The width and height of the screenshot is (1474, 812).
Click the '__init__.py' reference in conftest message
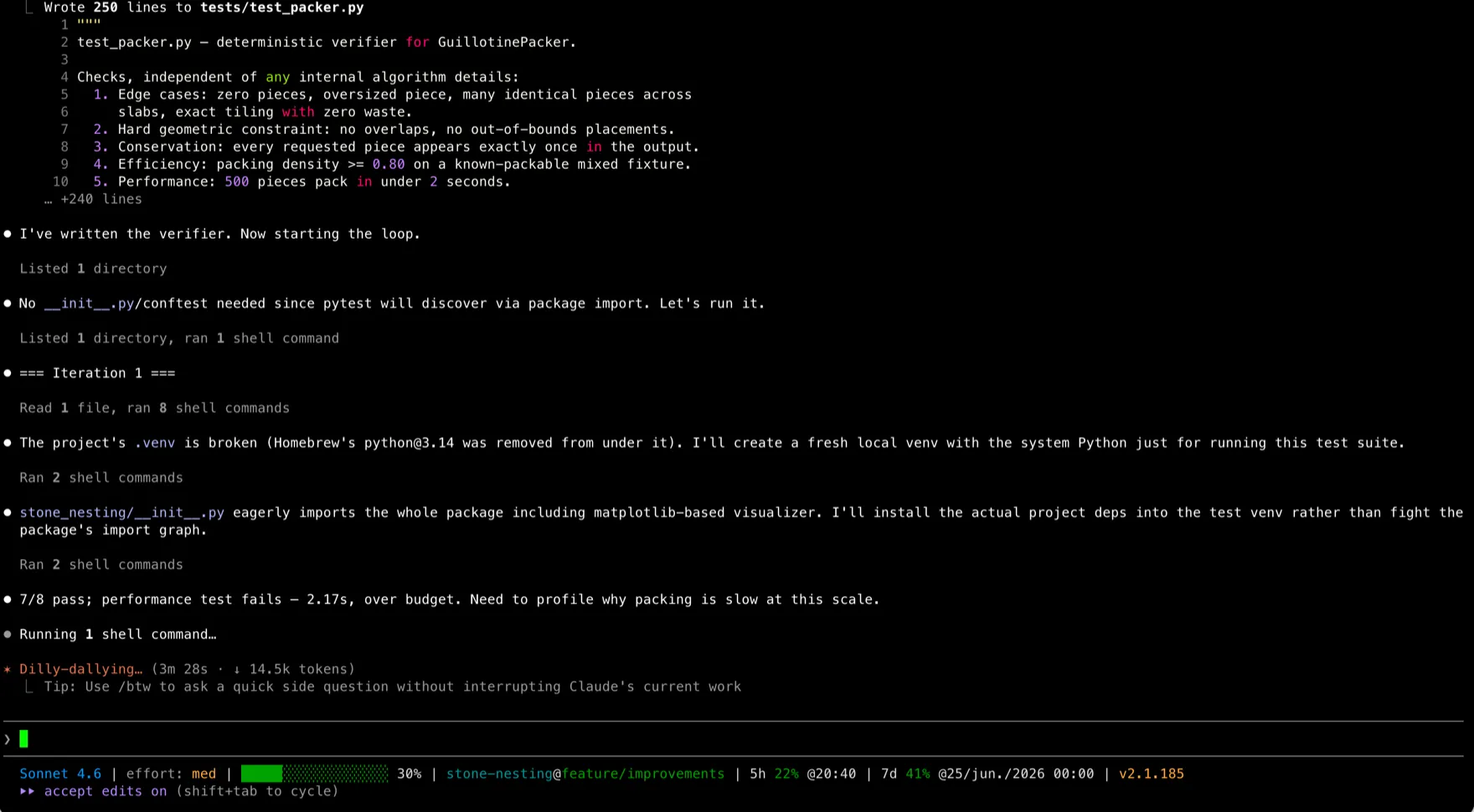click(89, 303)
